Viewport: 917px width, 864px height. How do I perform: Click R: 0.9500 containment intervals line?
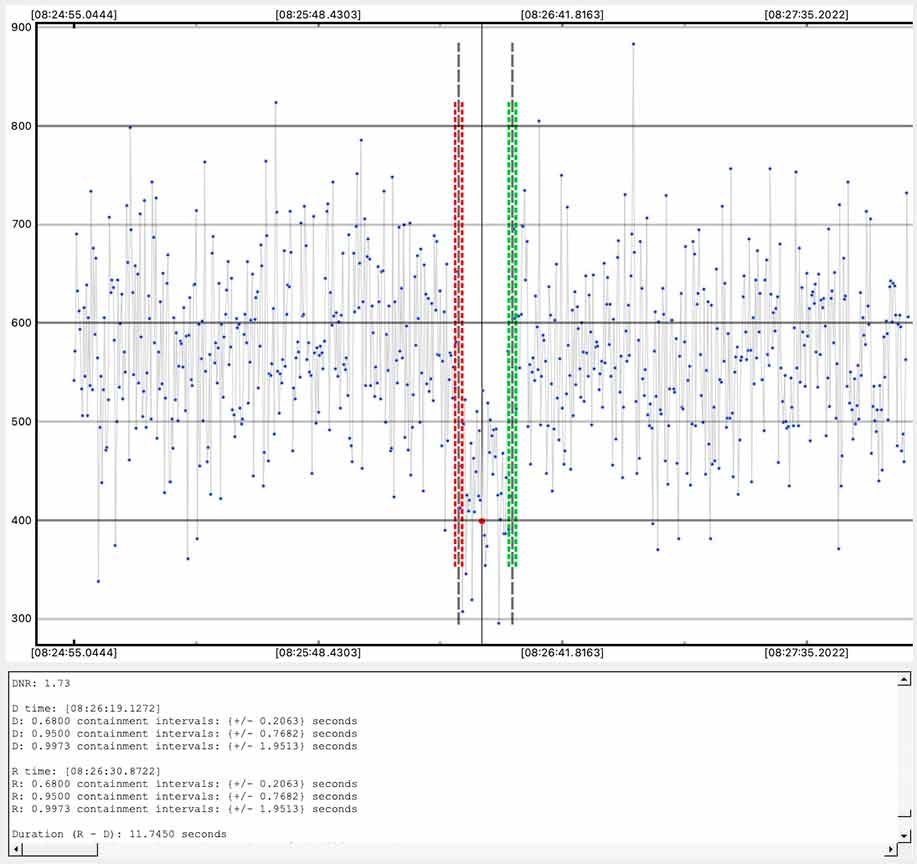pyautogui.click(x=184, y=797)
